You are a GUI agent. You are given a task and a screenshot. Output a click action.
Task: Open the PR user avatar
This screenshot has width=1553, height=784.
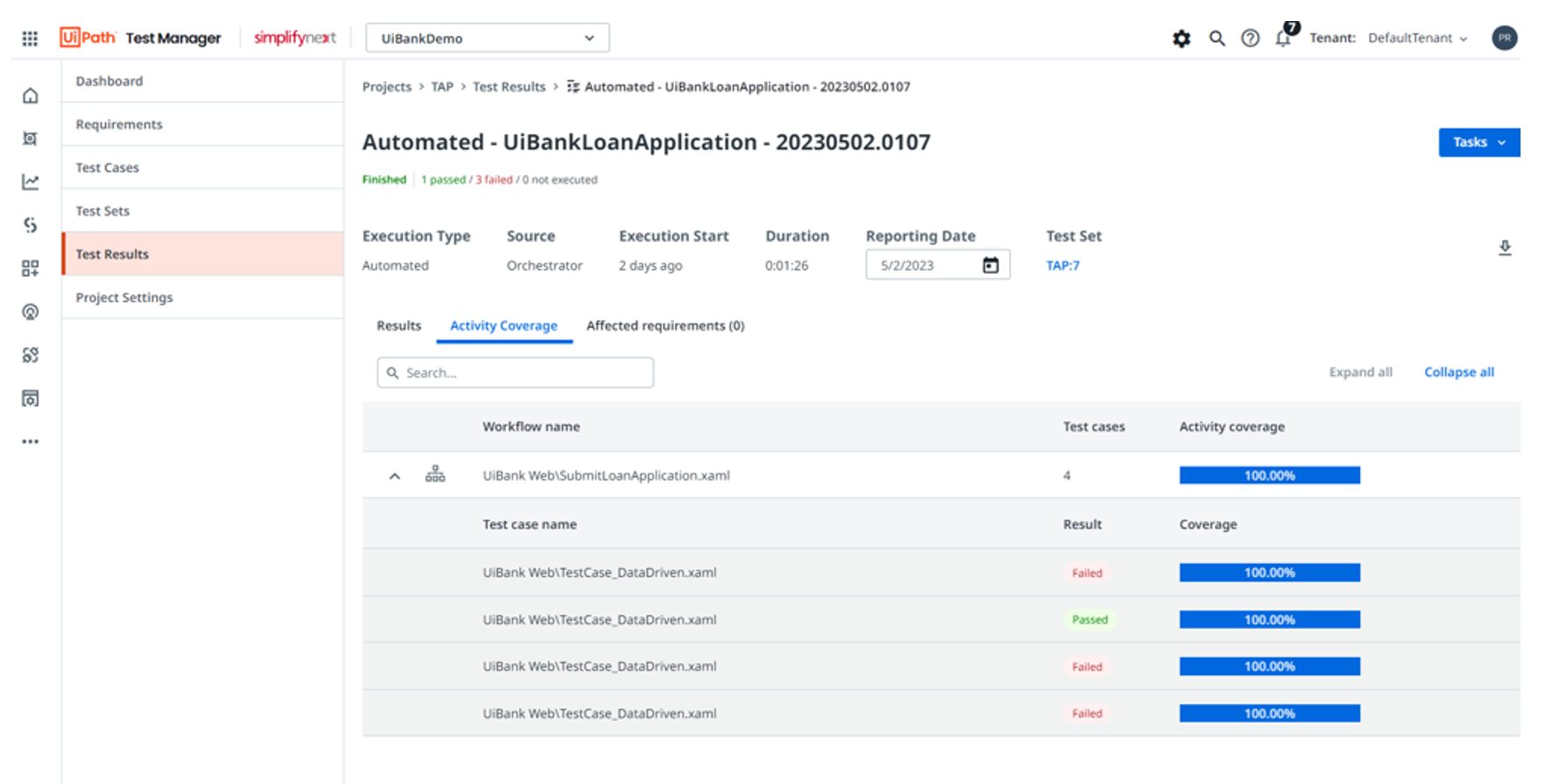(1505, 38)
